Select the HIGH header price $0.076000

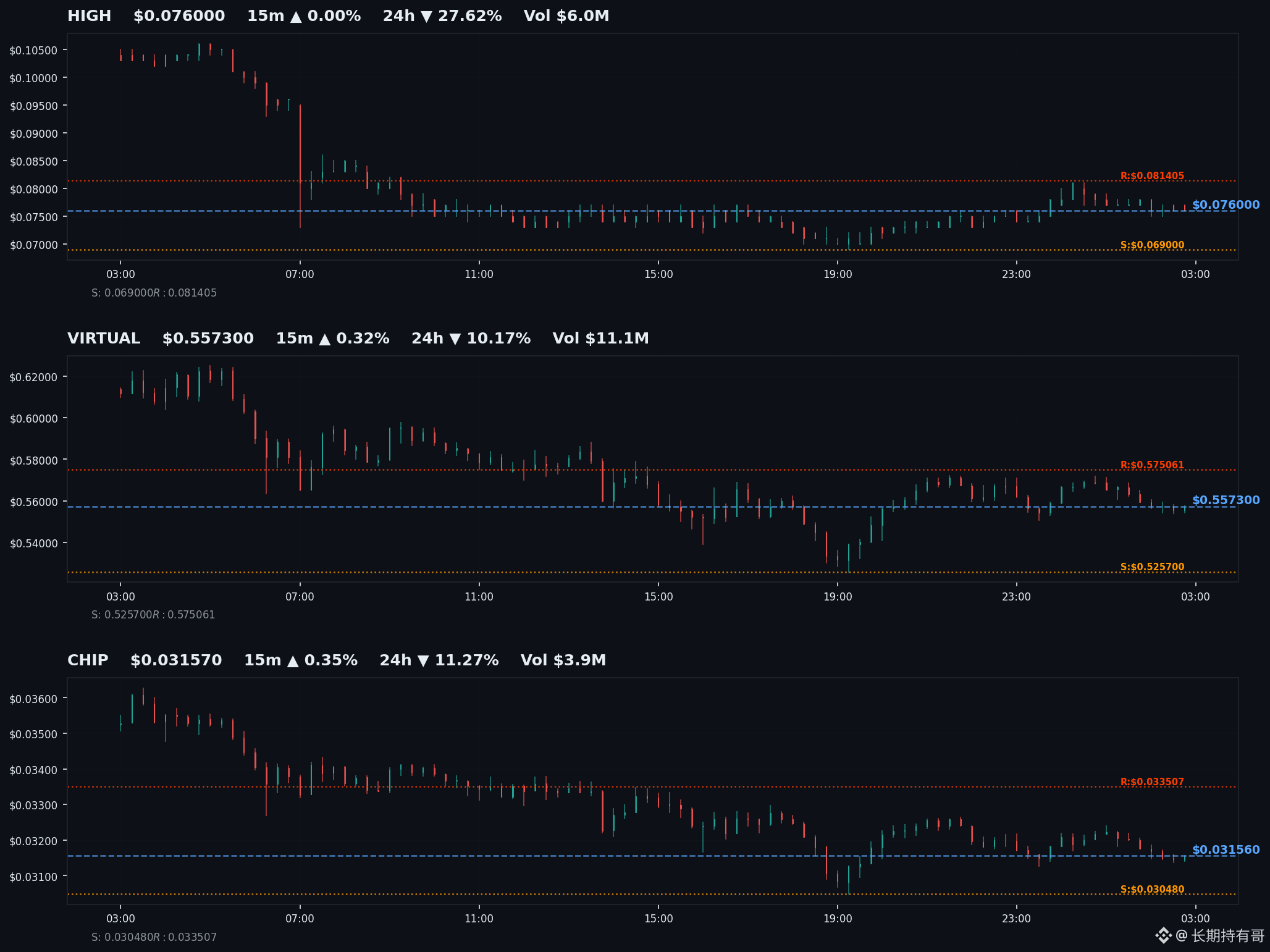[179, 16]
